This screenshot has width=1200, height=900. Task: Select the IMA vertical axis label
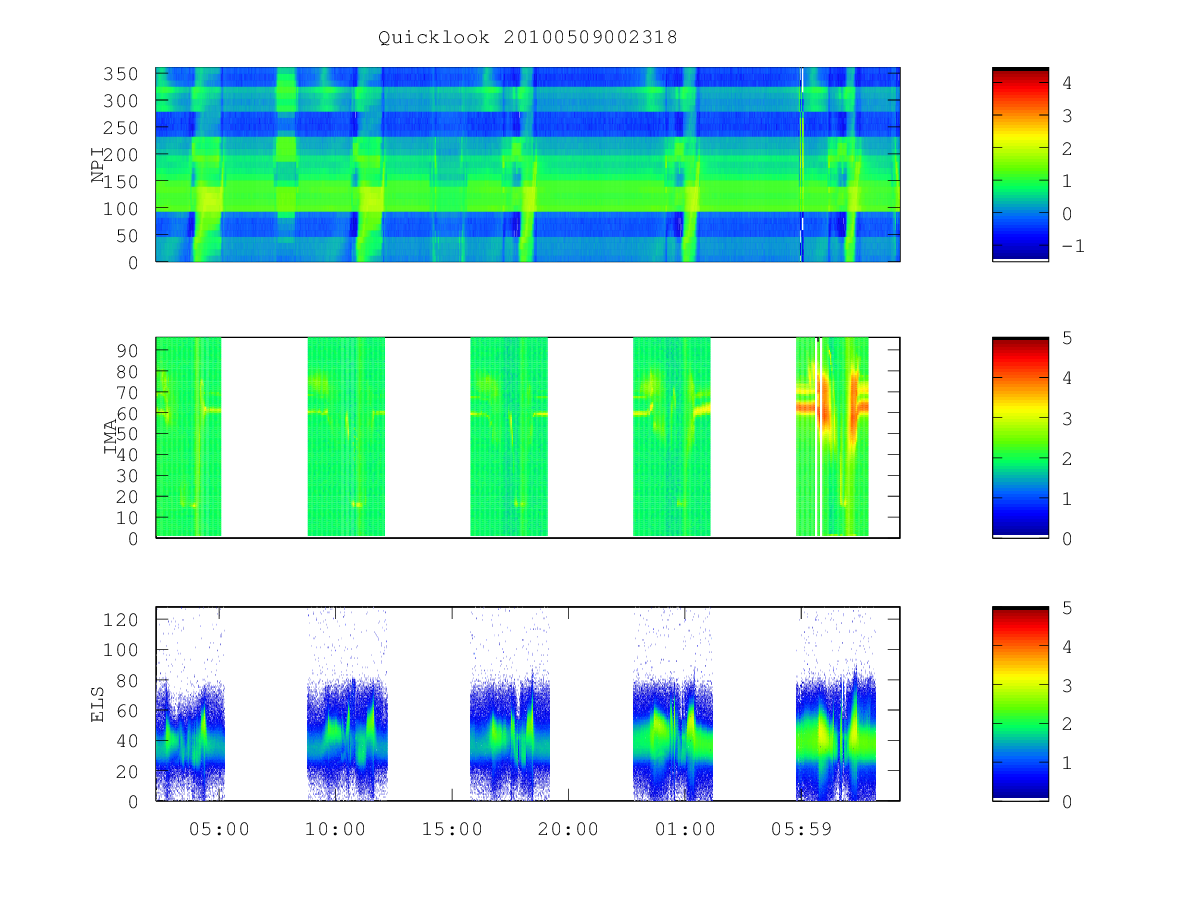coord(110,437)
